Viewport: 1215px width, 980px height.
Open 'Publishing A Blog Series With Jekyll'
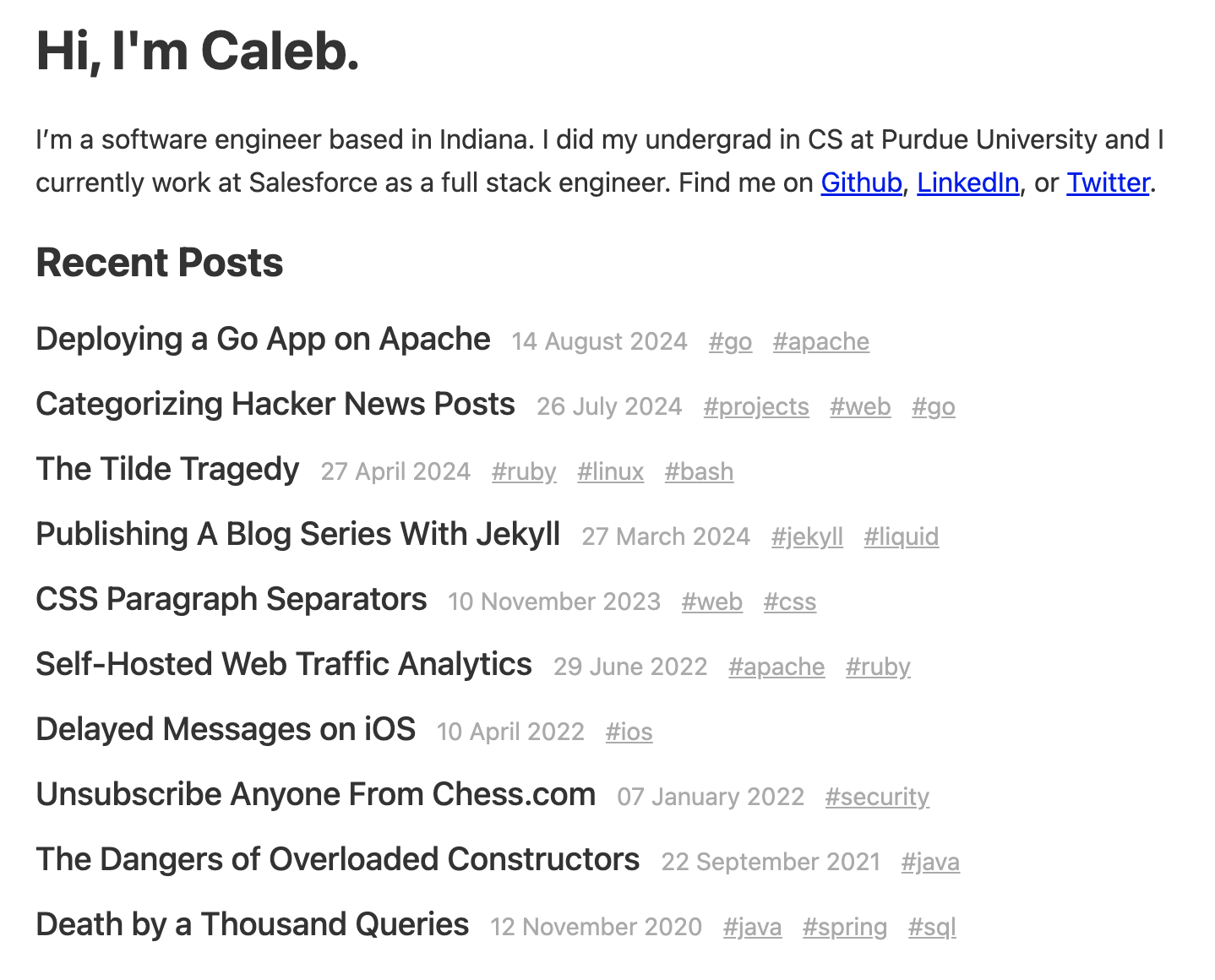click(298, 534)
